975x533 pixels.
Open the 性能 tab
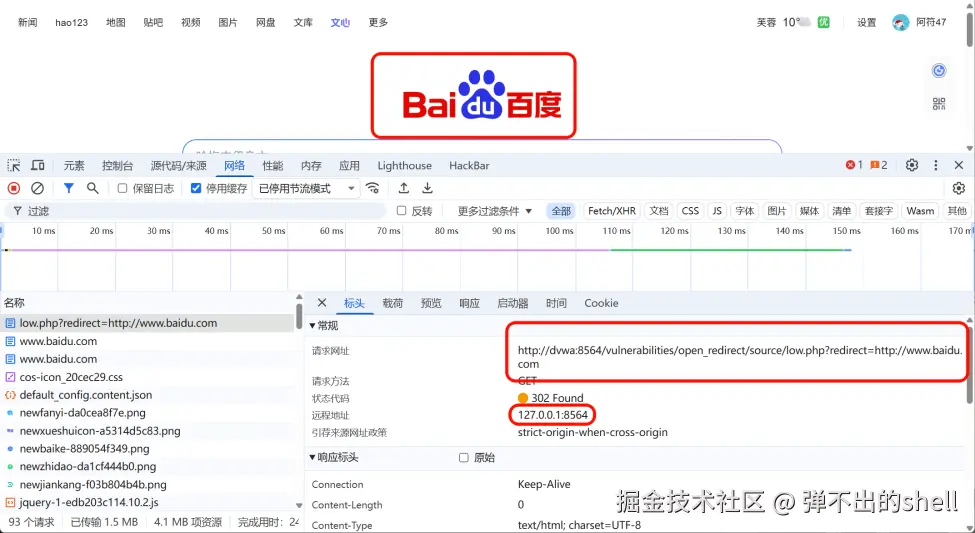point(272,165)
